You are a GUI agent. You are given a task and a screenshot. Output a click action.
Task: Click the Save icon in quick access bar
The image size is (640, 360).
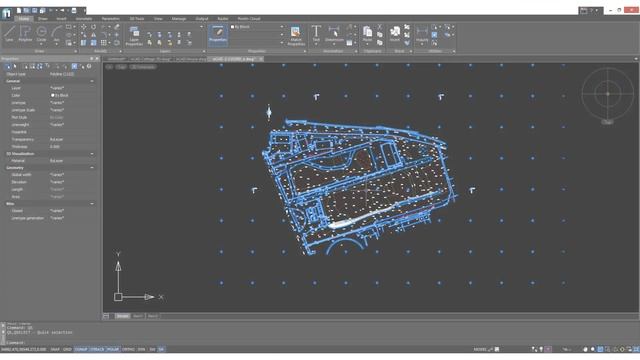tap(34, 11)
